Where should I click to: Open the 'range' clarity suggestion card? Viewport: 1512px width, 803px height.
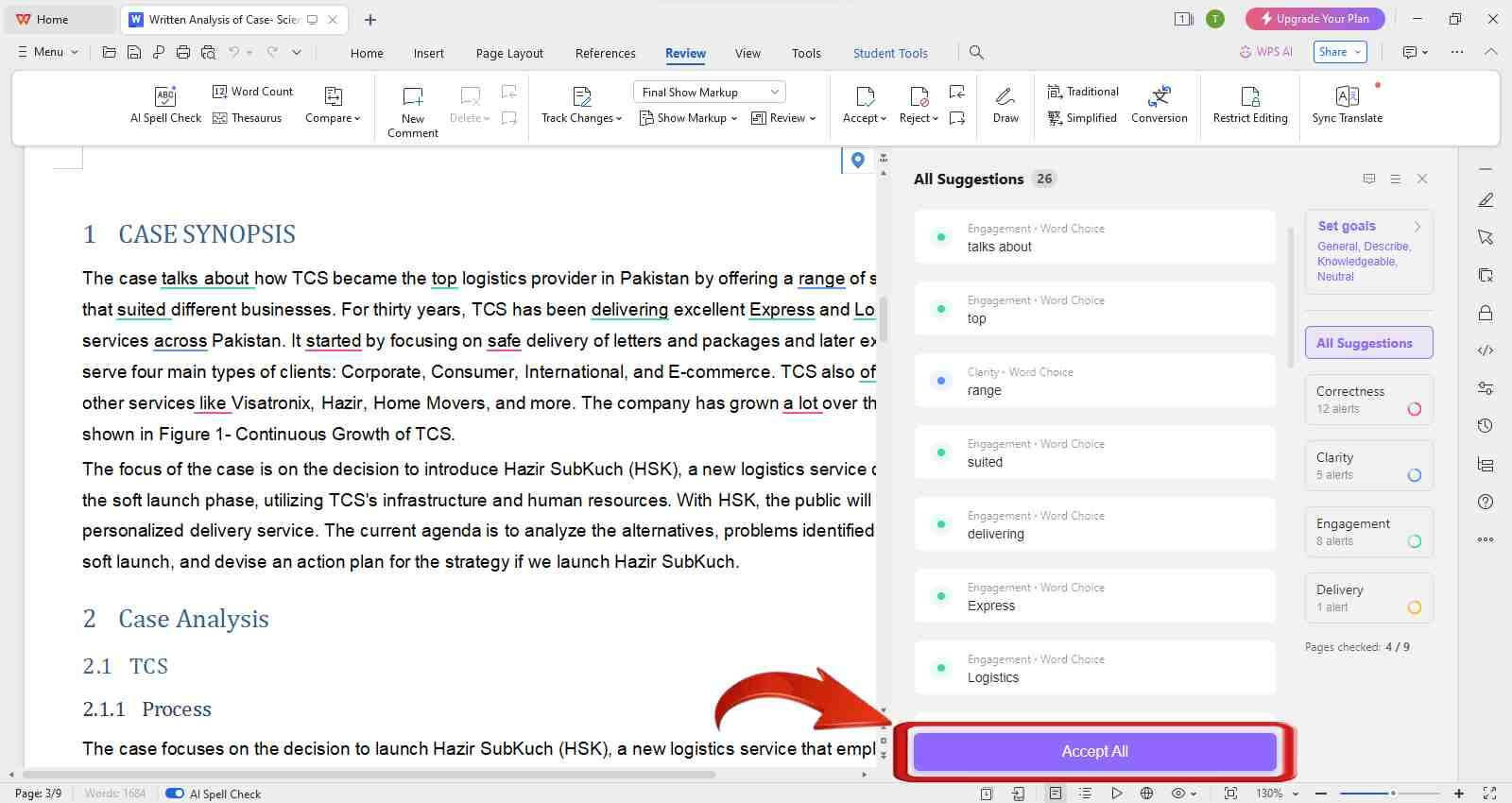point(1094,381)
